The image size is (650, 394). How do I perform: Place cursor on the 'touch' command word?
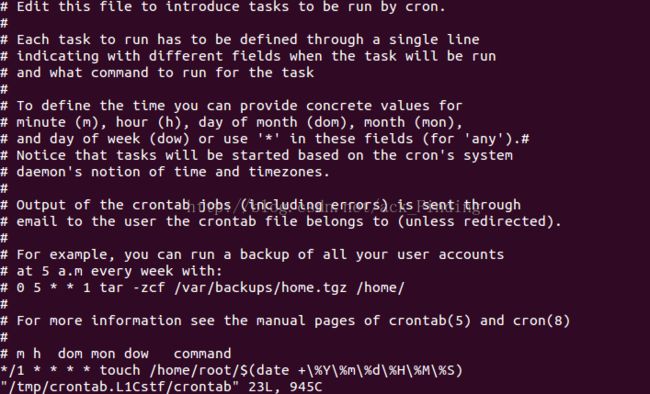(120, 370)
